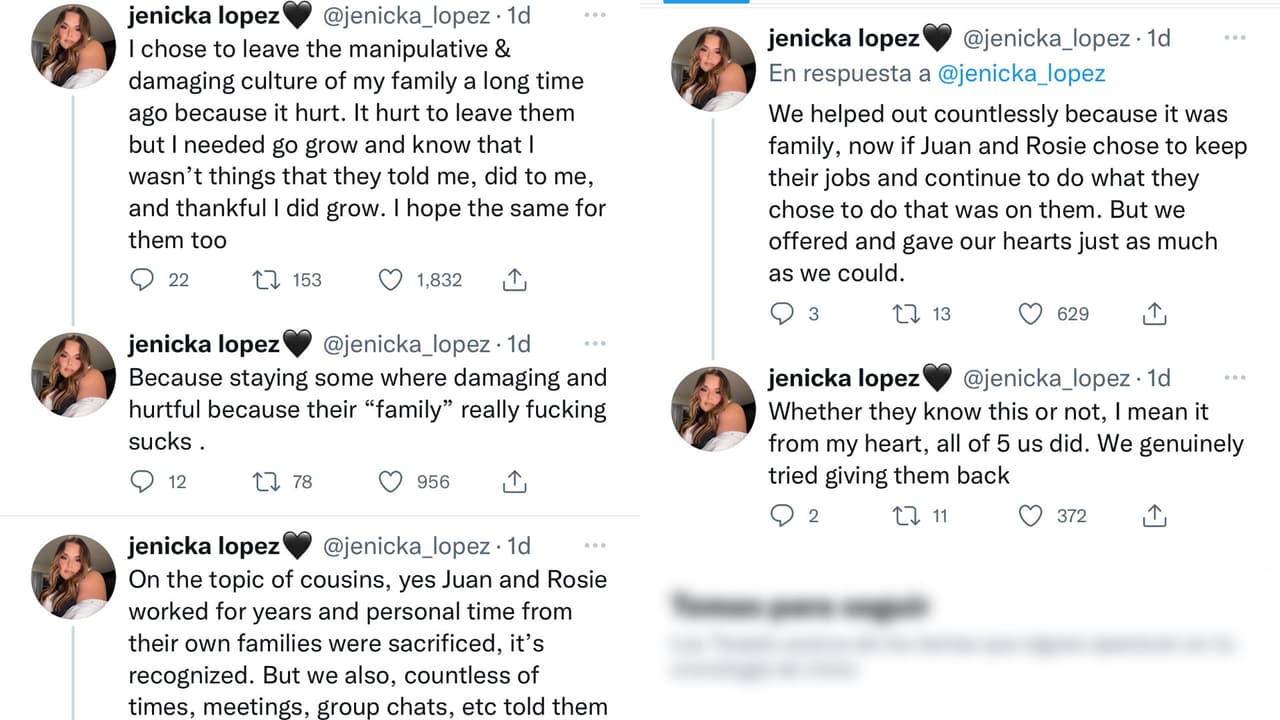
Task: Toggle the like on the 'Whether they know' tweet
Action: (1030, 516)
